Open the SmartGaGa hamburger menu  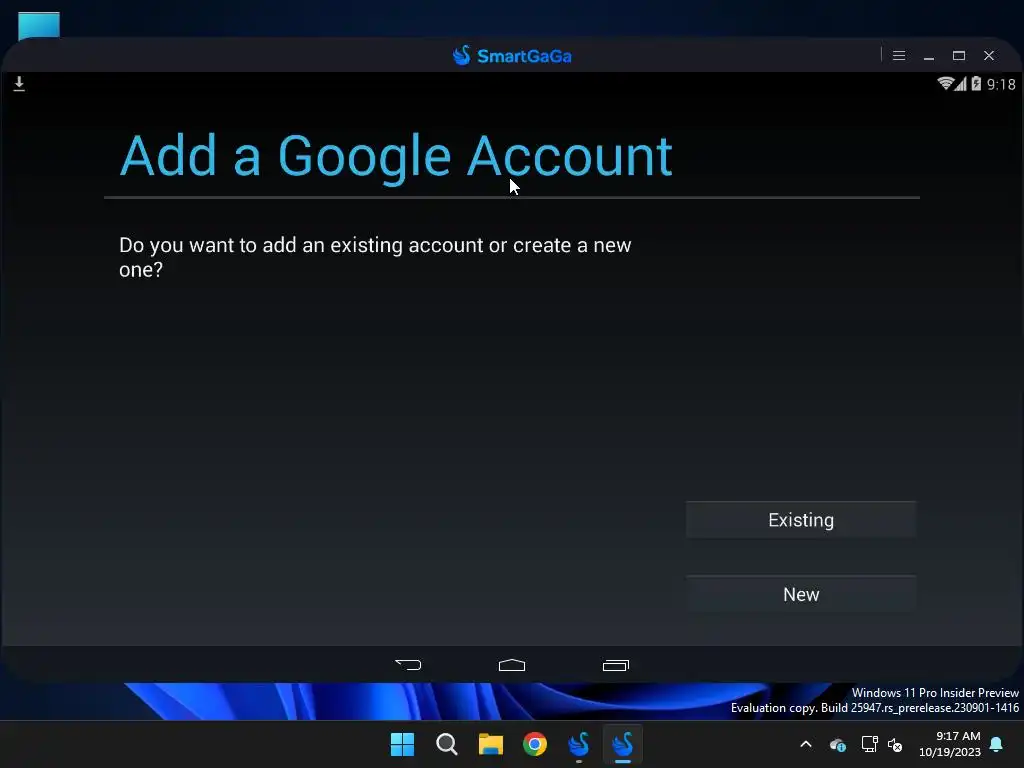tap(899, 56)
